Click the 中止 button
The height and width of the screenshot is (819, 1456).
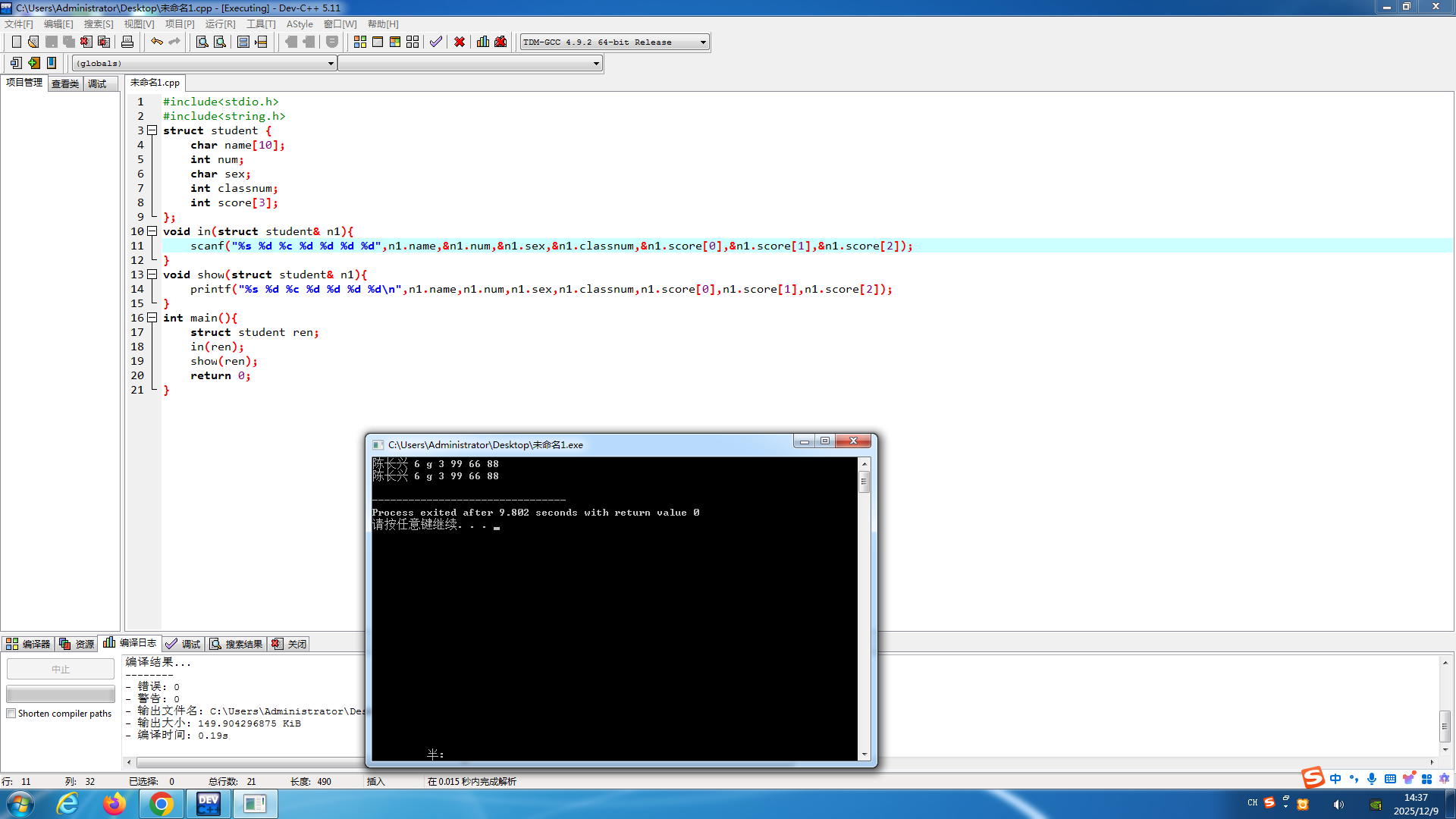click(x=61, y=669)
